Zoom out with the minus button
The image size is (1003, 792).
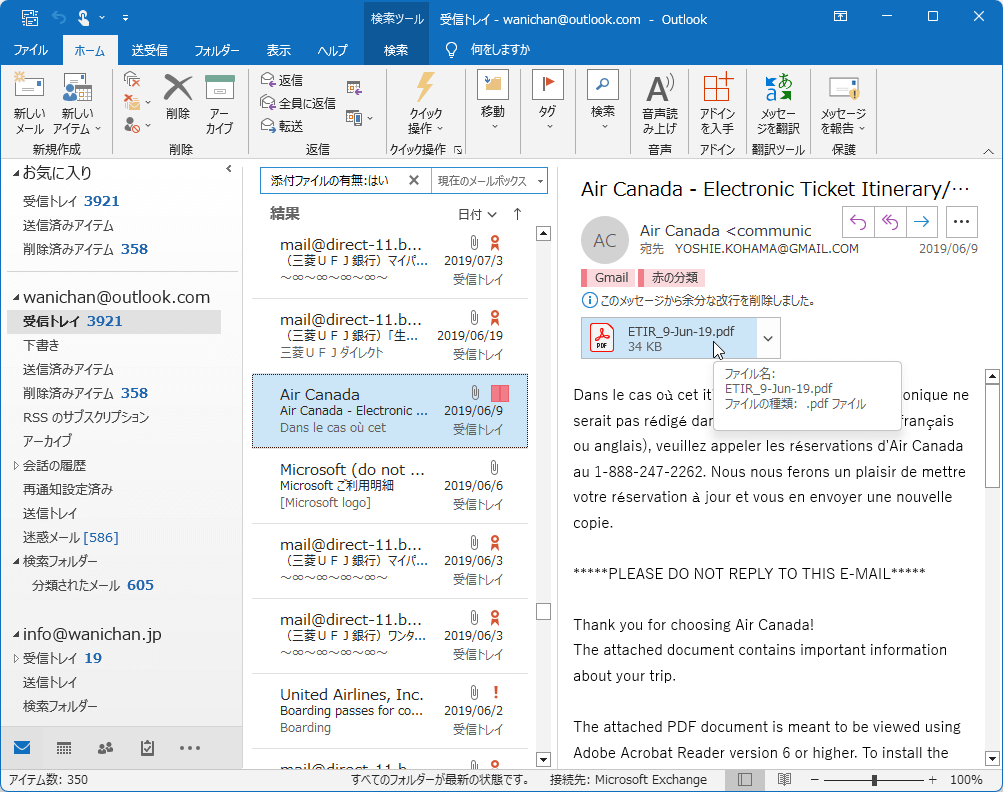(x=814, y=780)
